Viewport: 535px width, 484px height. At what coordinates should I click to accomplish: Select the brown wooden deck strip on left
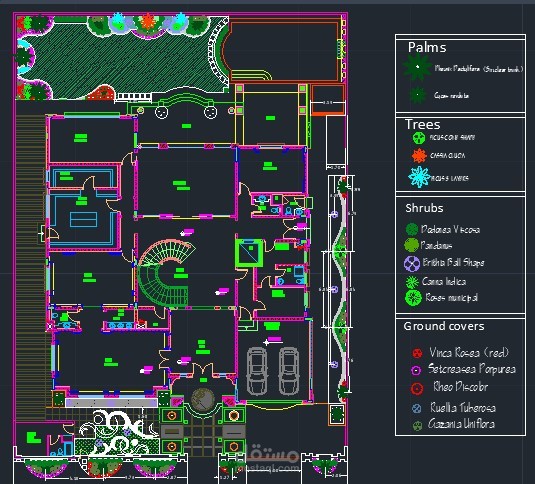(x=31, y=266)
